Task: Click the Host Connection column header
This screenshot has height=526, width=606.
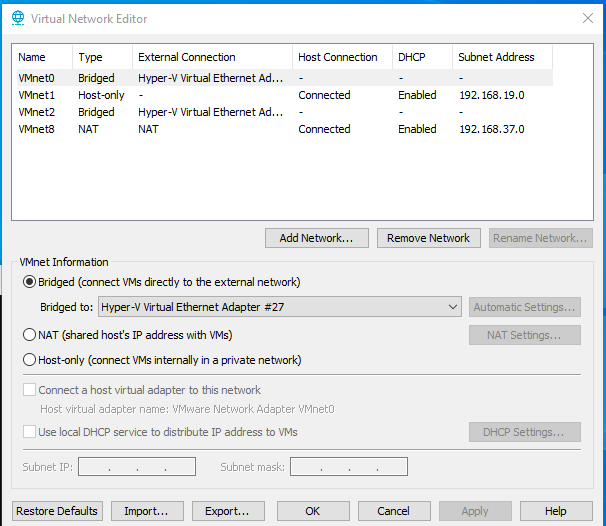Action: click(342, 57)
